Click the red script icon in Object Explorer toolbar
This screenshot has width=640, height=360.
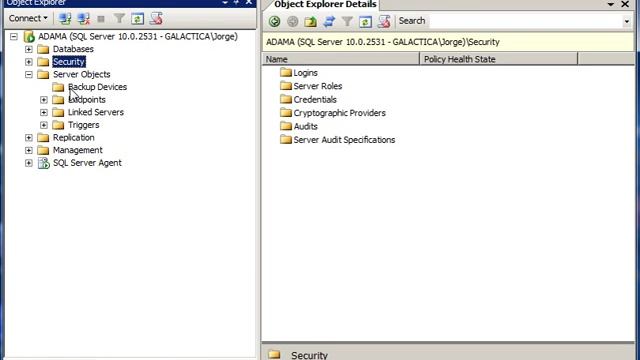pyautogui.click(x=156, y=18)
